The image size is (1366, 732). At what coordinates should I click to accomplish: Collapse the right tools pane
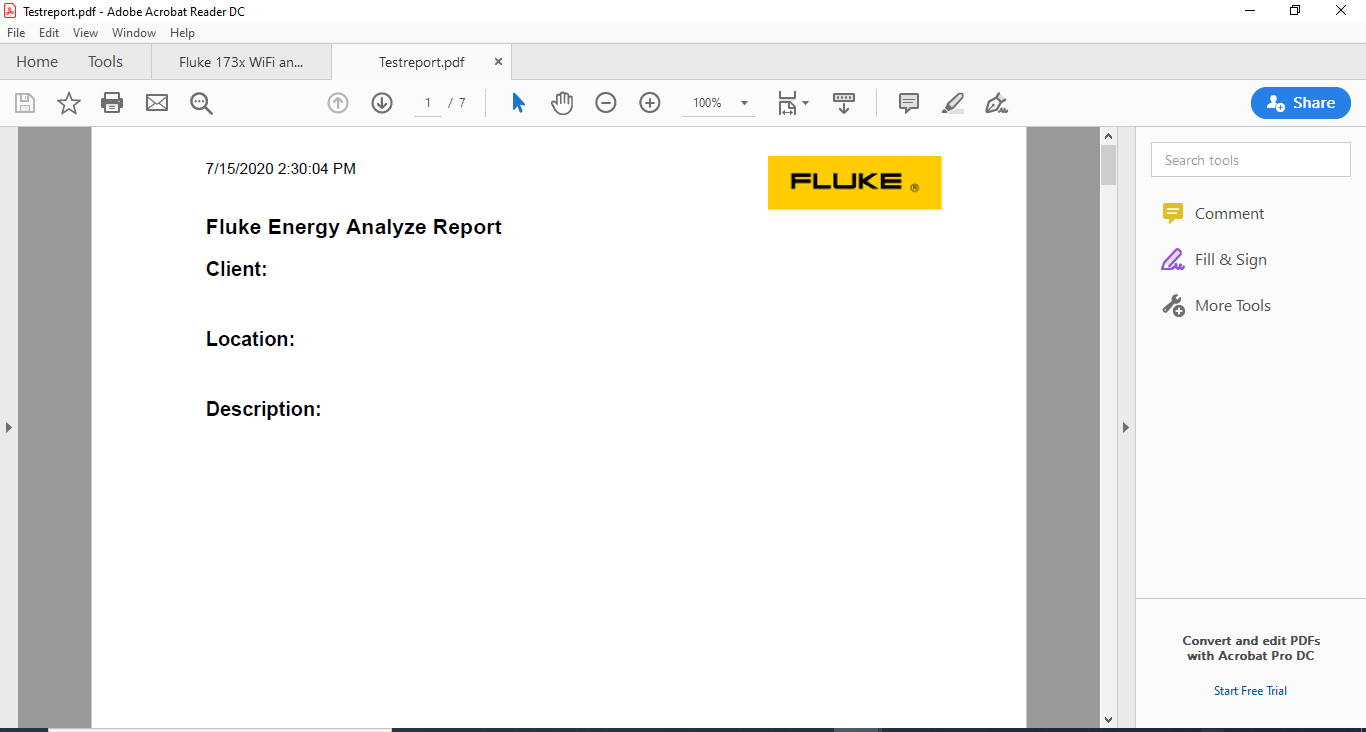pos(1125,427)
